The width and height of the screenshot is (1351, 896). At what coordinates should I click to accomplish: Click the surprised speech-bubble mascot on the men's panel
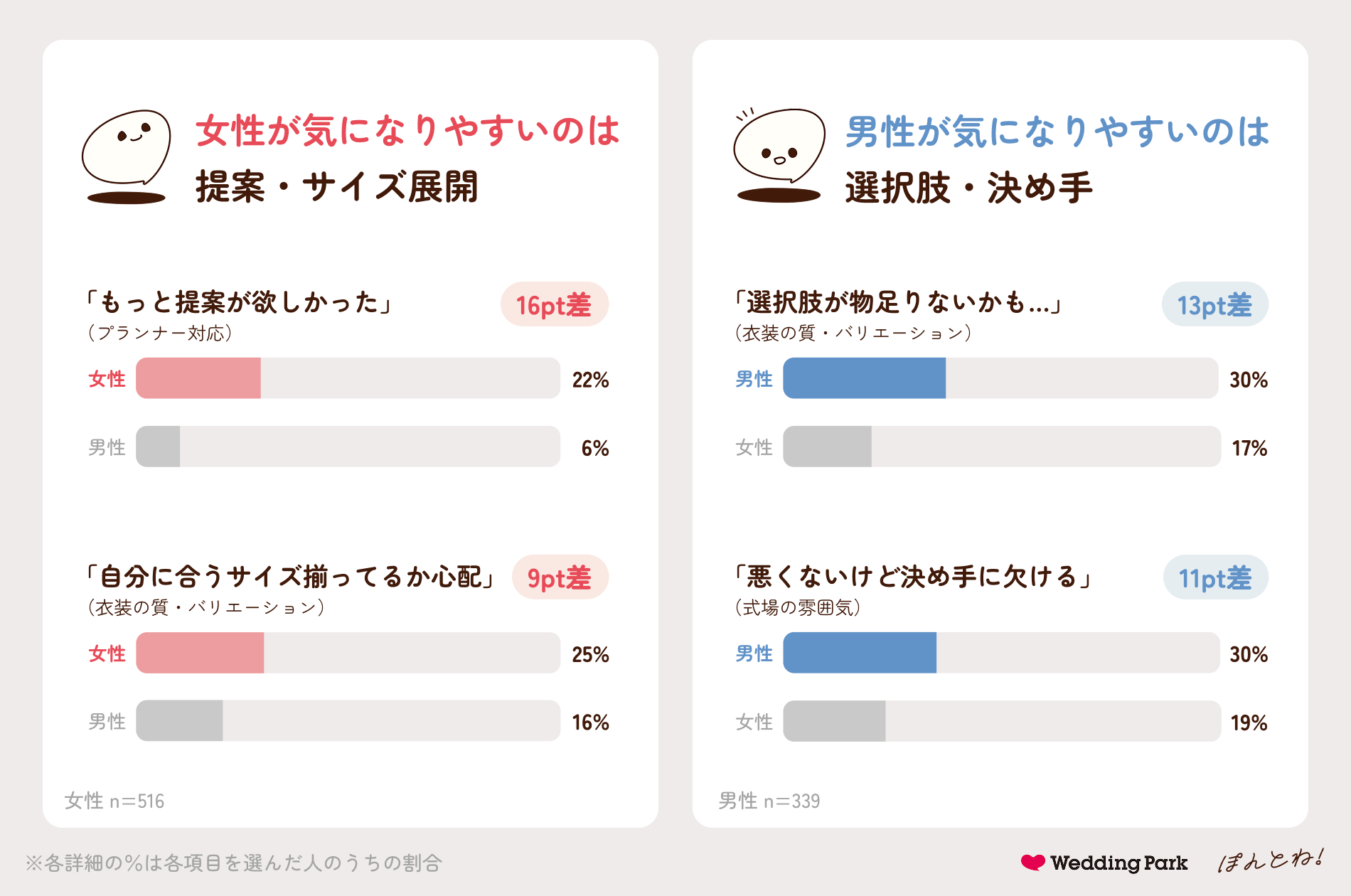[779, 155]
